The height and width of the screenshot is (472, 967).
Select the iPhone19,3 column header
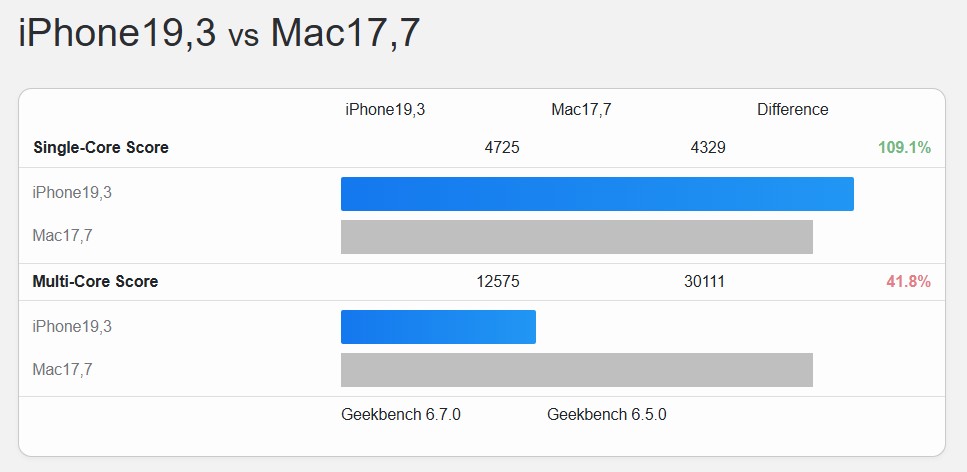coord(385,110)
